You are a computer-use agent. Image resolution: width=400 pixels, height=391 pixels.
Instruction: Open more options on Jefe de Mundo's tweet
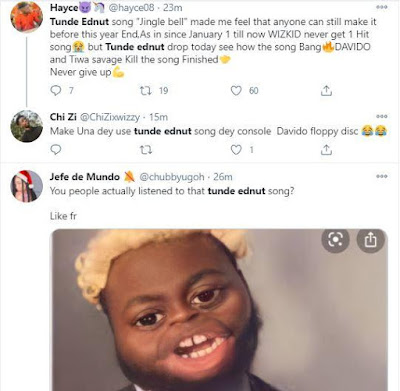[382, 176]
